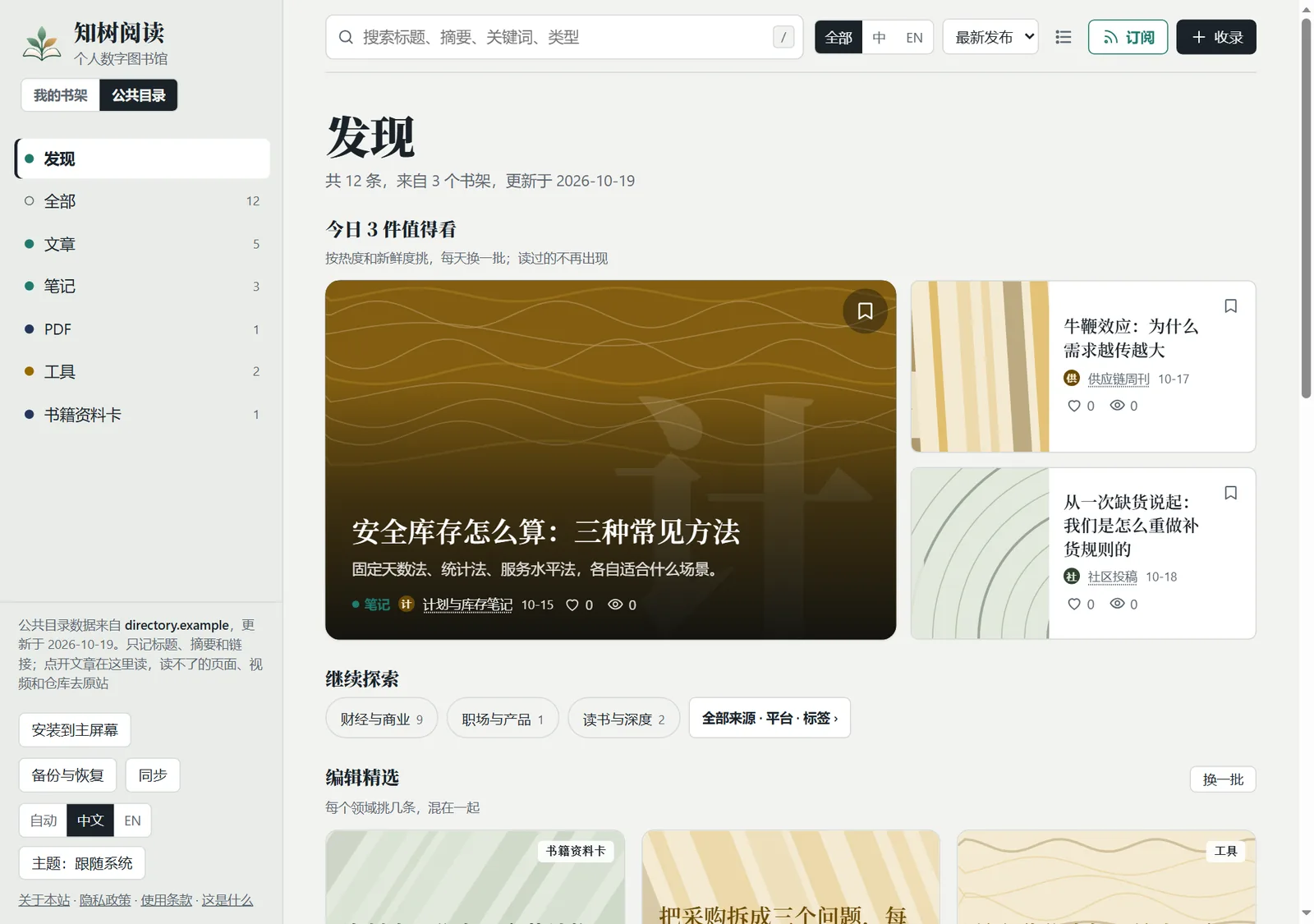Click the 备份与恢复 button

coord(67,775)
